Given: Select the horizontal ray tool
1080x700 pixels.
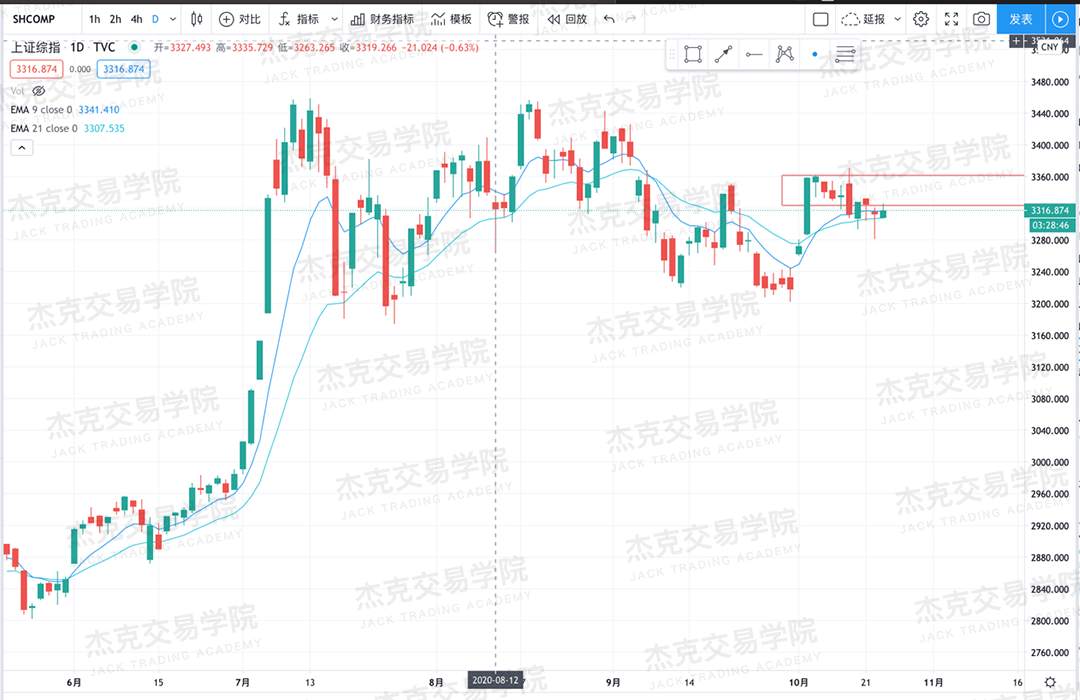Looking at the screenshot, I should tap(754, 54).
